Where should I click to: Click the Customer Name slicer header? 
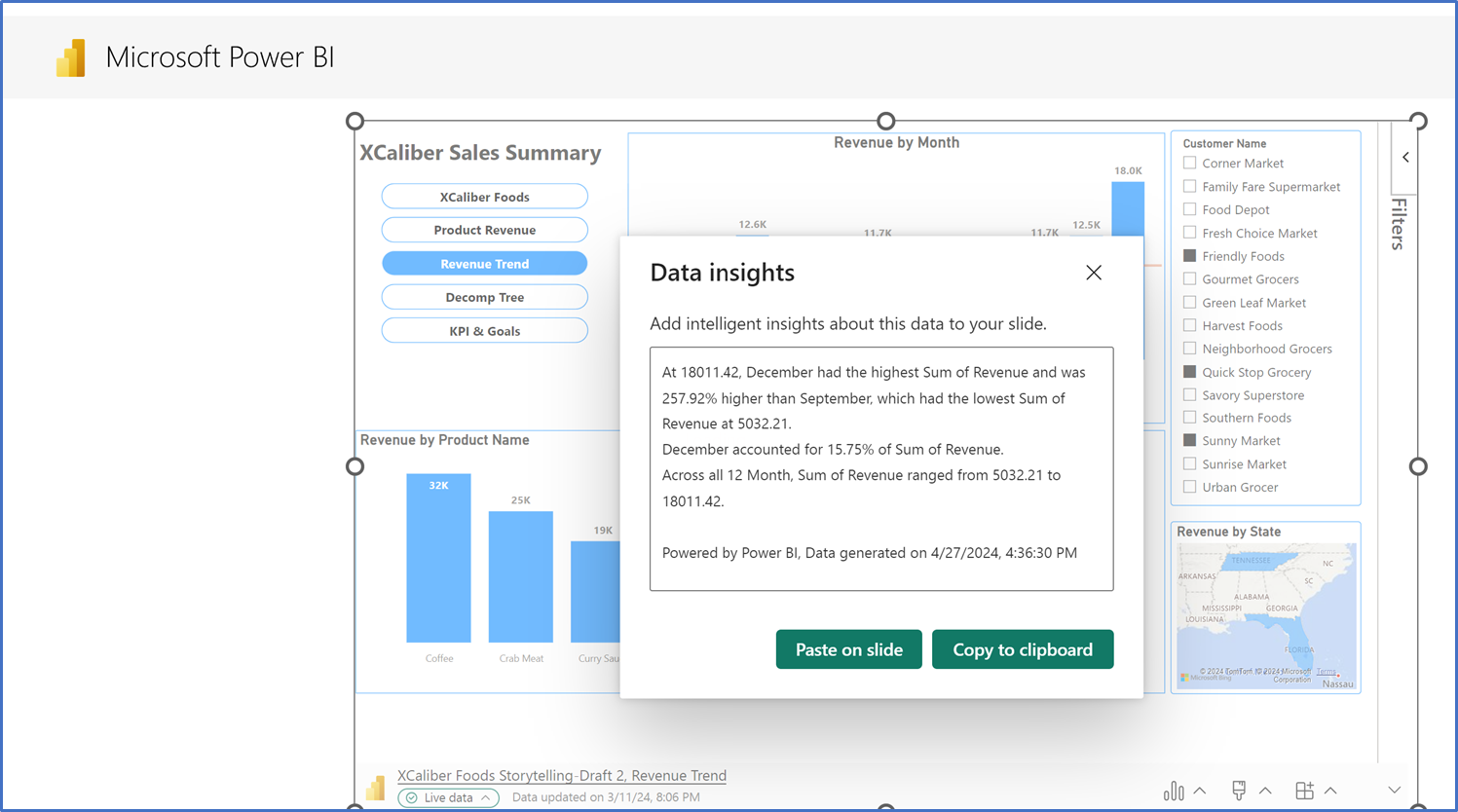tap(1224, 143)
